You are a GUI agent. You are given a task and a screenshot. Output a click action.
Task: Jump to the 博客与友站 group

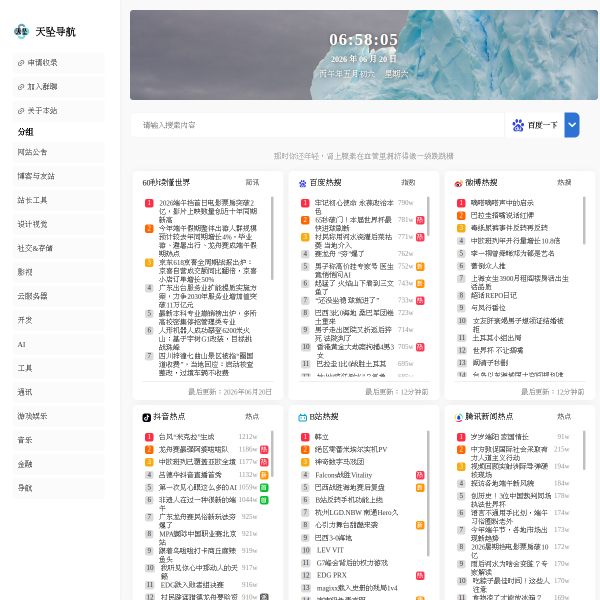click(x=59, y=176)
